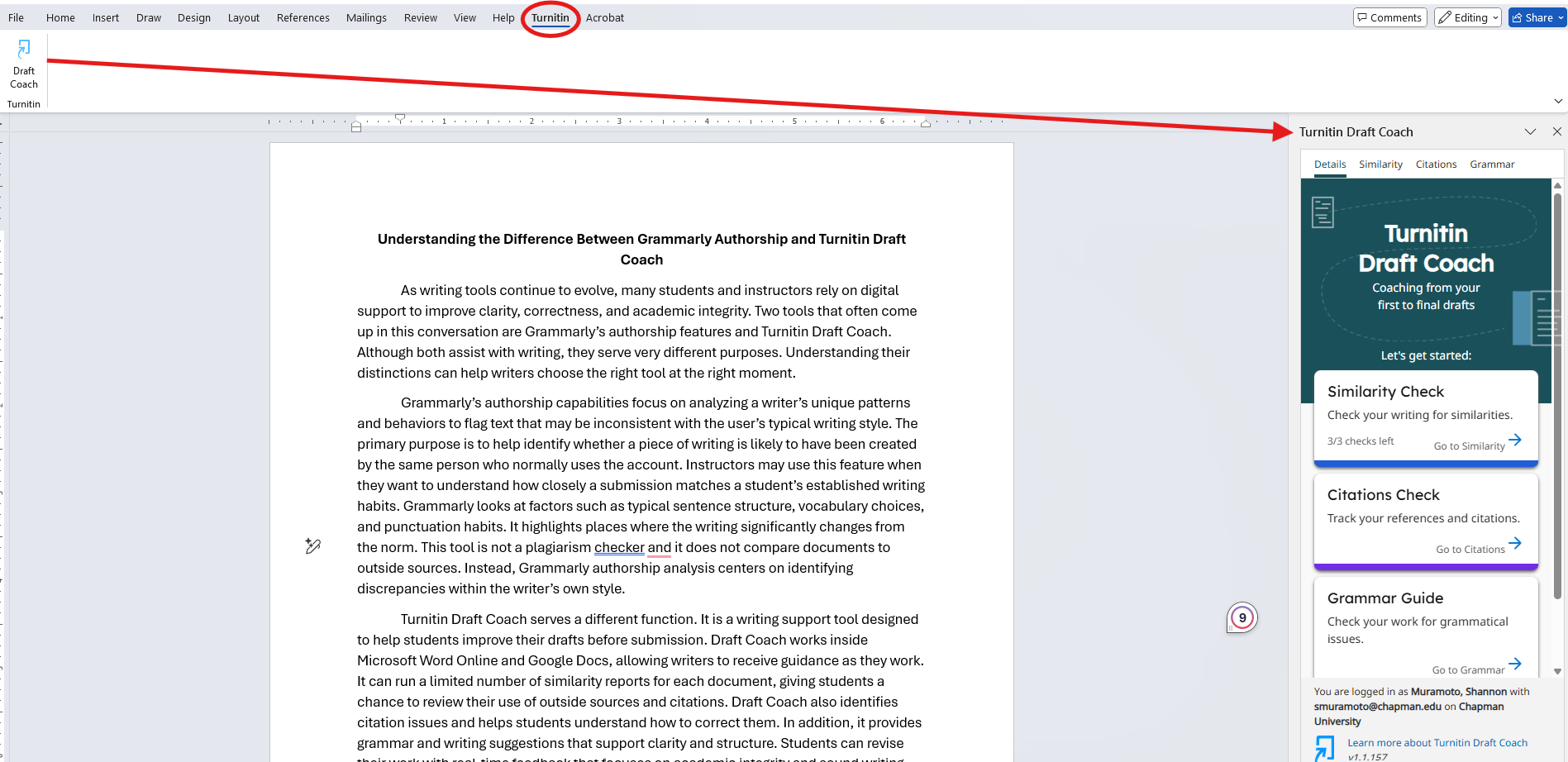The image size is (1568, 762).
Task: Click the Turnitin logo icon at pane bottom
Action: click(1324, 747)
